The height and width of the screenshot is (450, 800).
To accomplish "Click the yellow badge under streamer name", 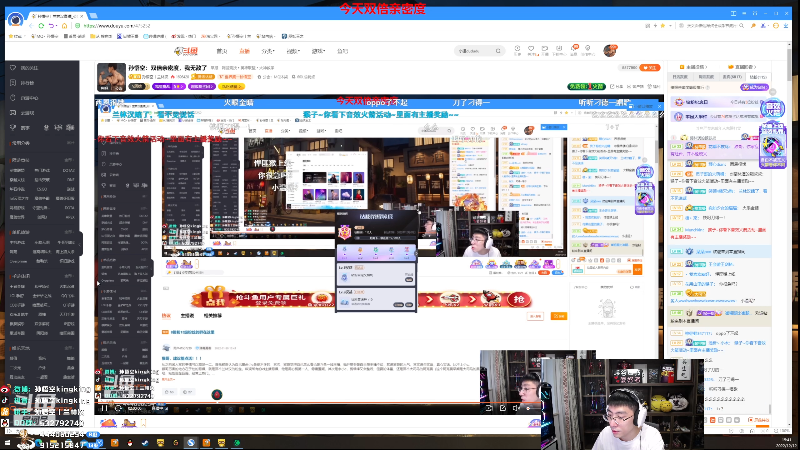I will click(x=231, y=86).
